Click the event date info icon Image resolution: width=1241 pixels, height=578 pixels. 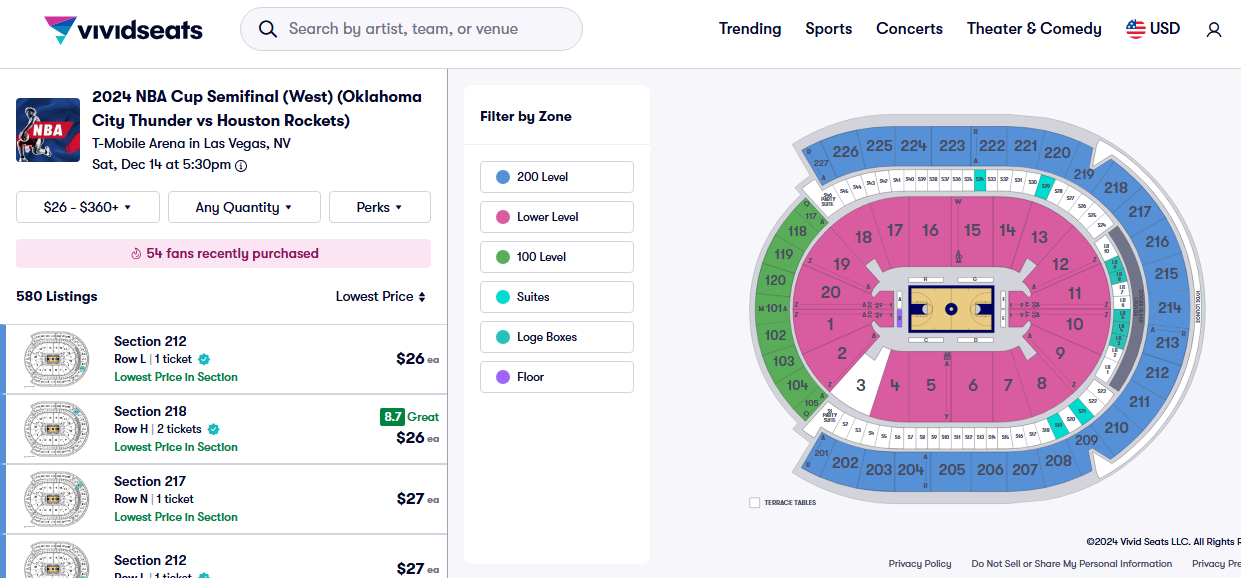(241, 166)
